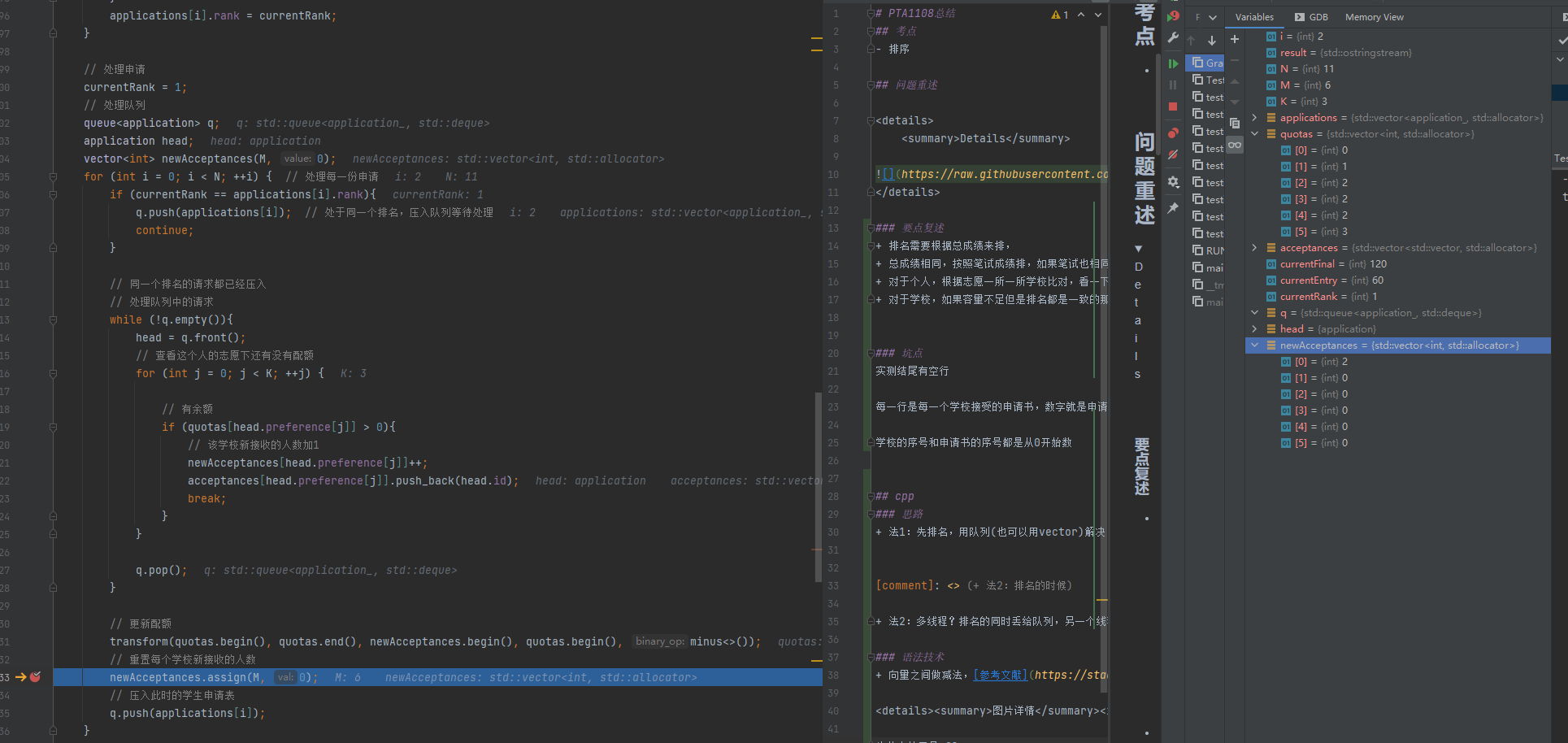Click 'currentRank = 1;' code line
This screenshot has height=743, width=1568.
tap(135, 87)
